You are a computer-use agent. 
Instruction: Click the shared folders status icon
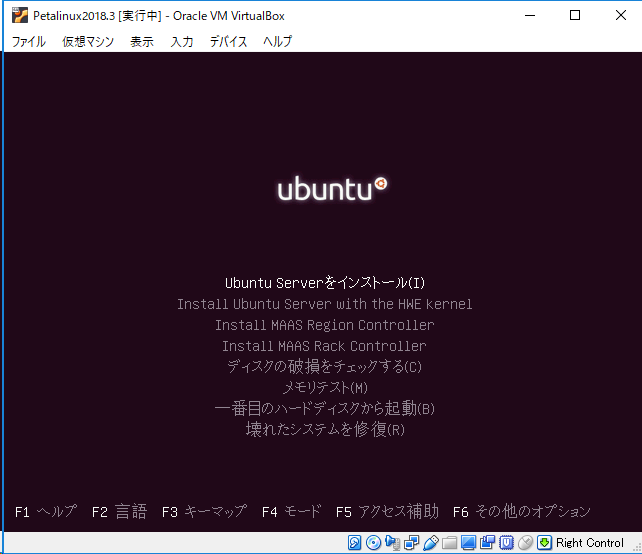[450, 543]
